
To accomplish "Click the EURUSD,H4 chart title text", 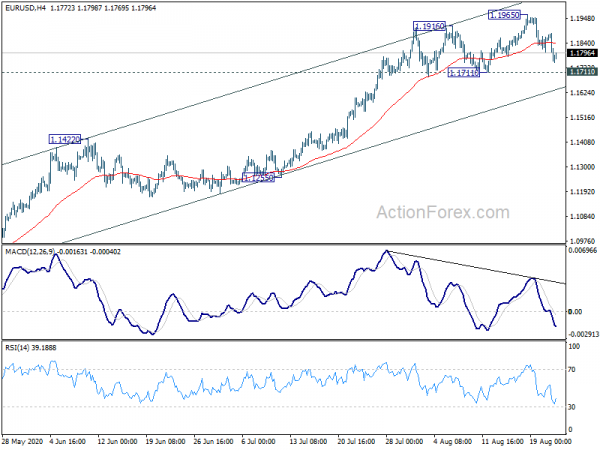I will click(x=25, y=8).
